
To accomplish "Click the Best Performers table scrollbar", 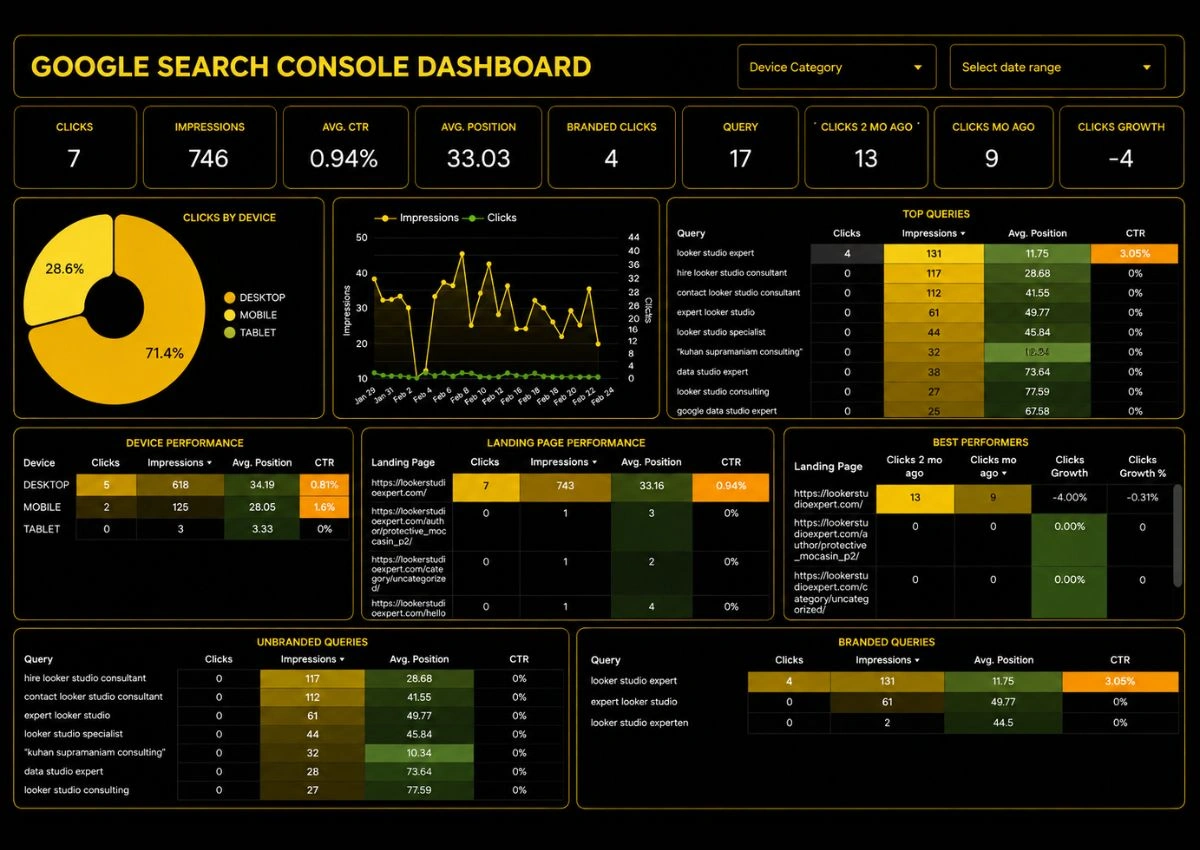I will (1177, 537).
